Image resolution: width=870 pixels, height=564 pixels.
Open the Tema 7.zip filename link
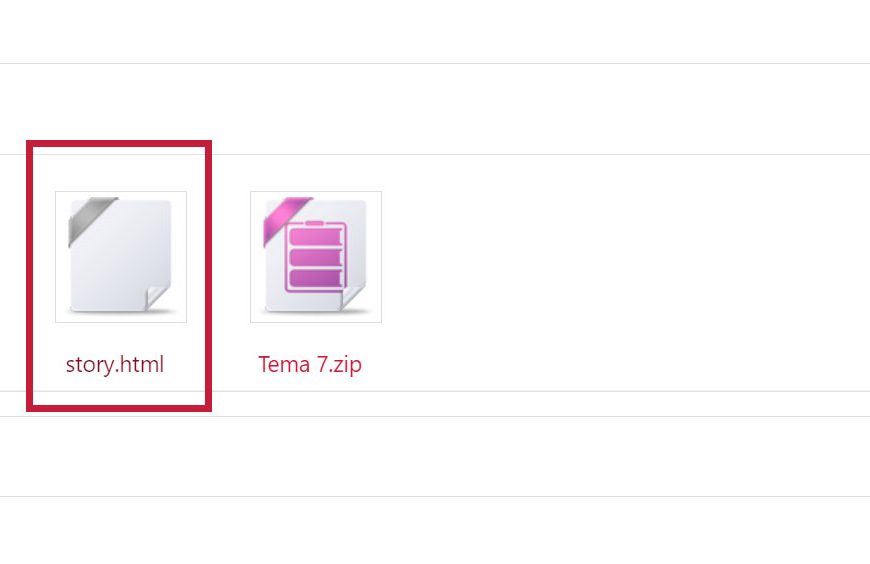tap(310, 365)
